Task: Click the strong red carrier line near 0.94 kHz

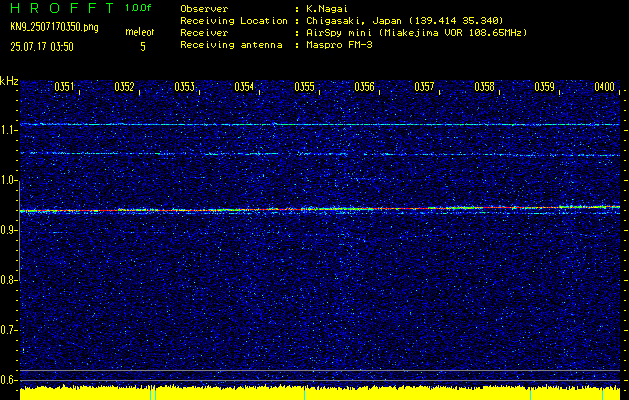Action: 320,209
